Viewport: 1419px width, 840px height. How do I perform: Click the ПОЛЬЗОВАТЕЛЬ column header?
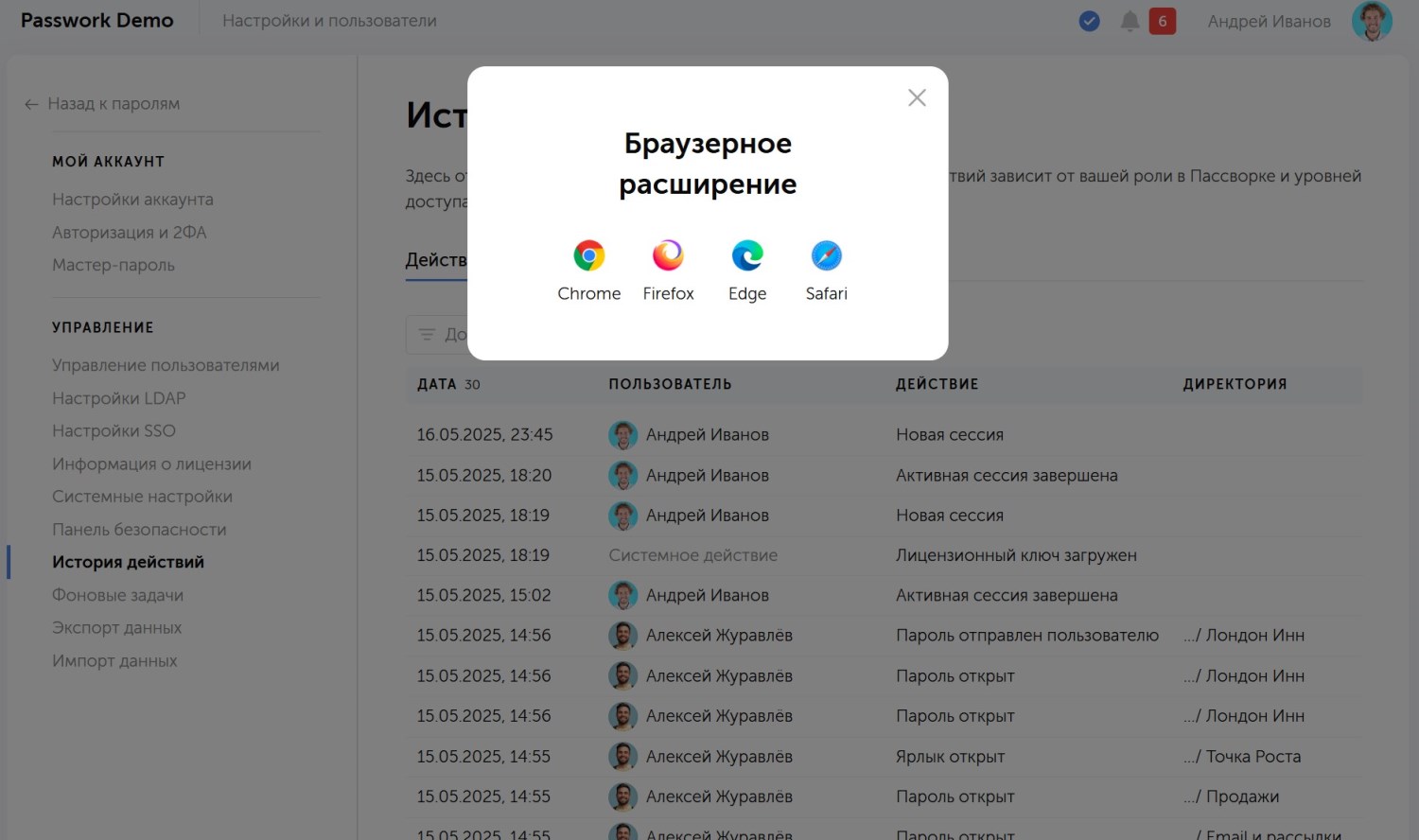670,384
